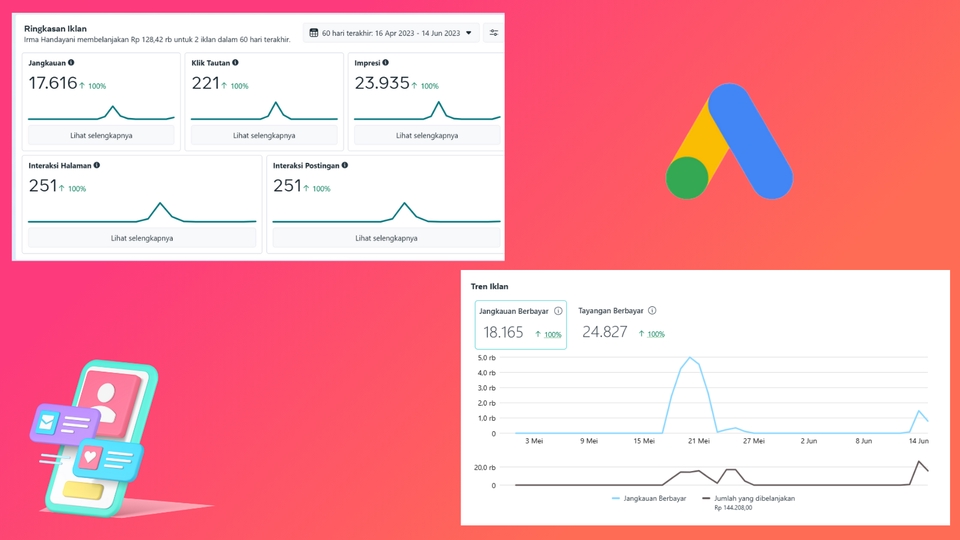Viewport: 960px width, 540px height.
Task: Click the 3 Mei axis label
Action: pos(534,441)
